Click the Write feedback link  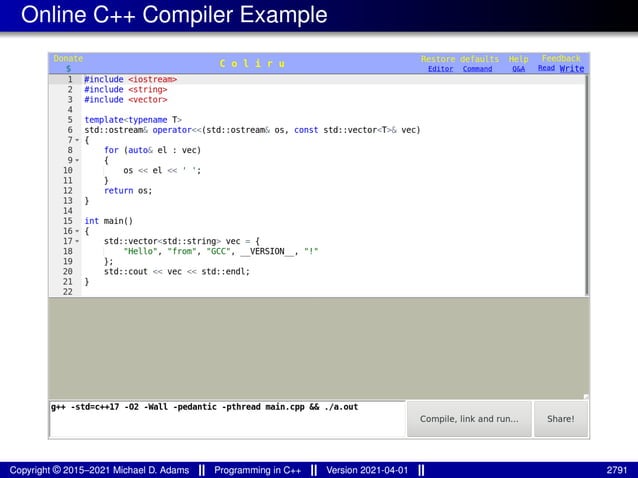572,68
